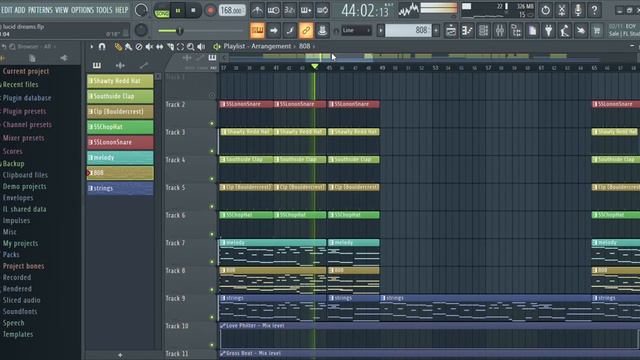Open pattern selector arrow left of 808
Viewport: 640px width, 360px height.
point(380,31)
